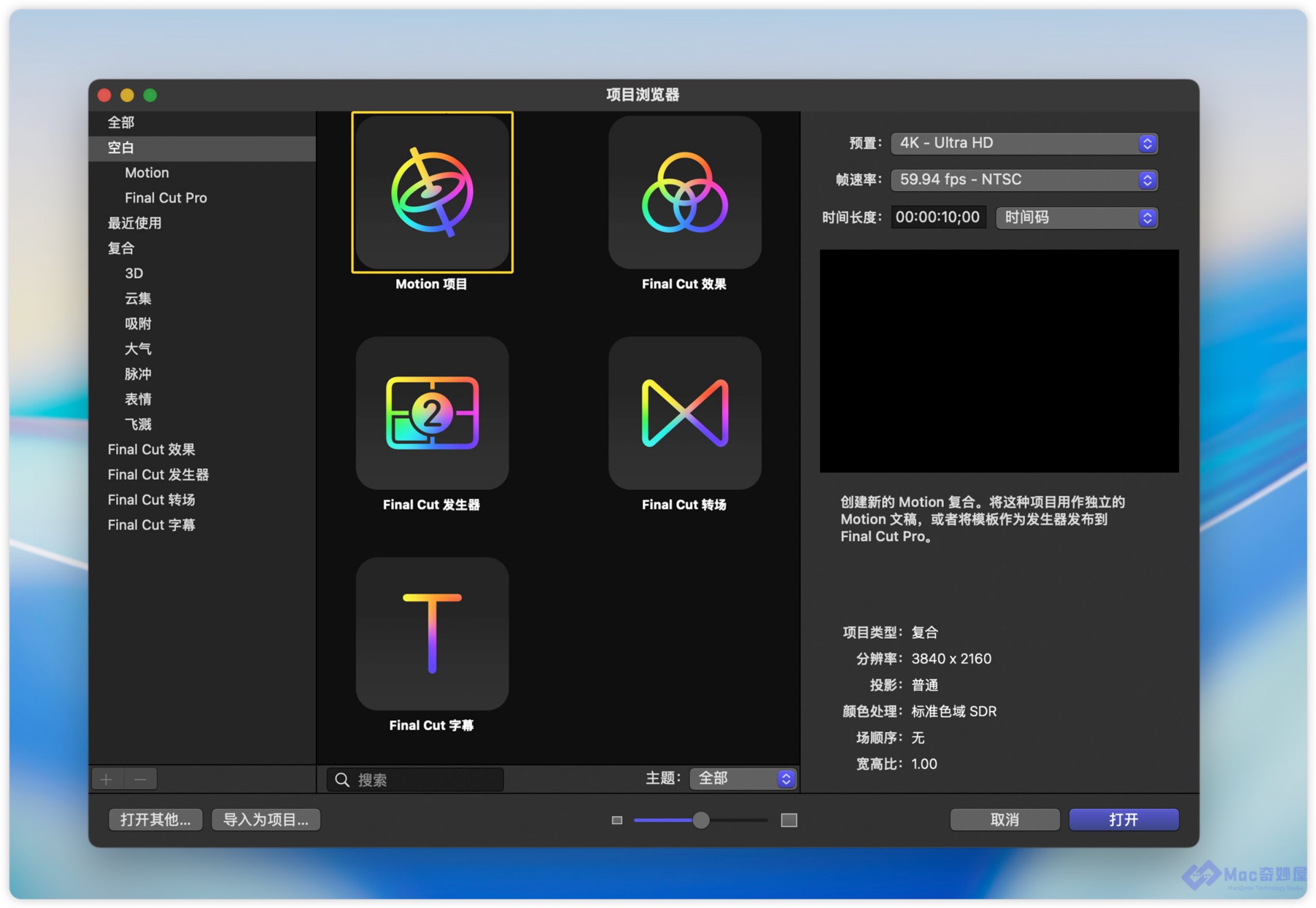Click the minus remove category button
Image resolution: width=1316 pixels, height=908 pixels.
[140, 779]
